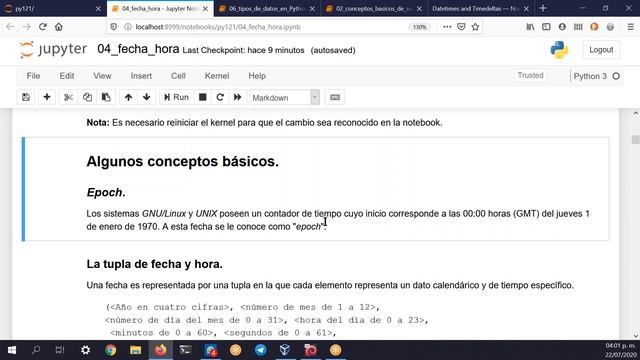Restart the kernel icon
Viewport: 640px width, 360px height.
click(220, 97)
